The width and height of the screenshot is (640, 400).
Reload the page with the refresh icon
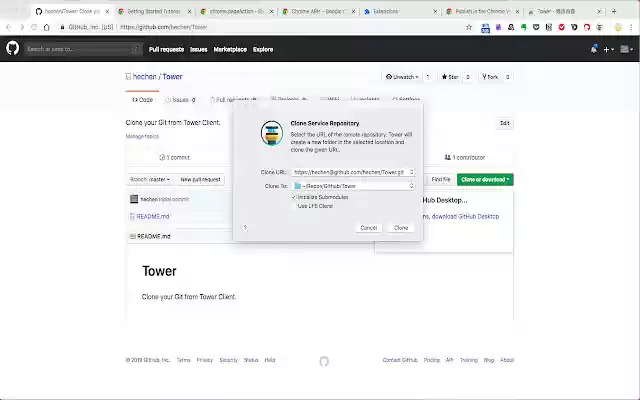click(34, 27)
